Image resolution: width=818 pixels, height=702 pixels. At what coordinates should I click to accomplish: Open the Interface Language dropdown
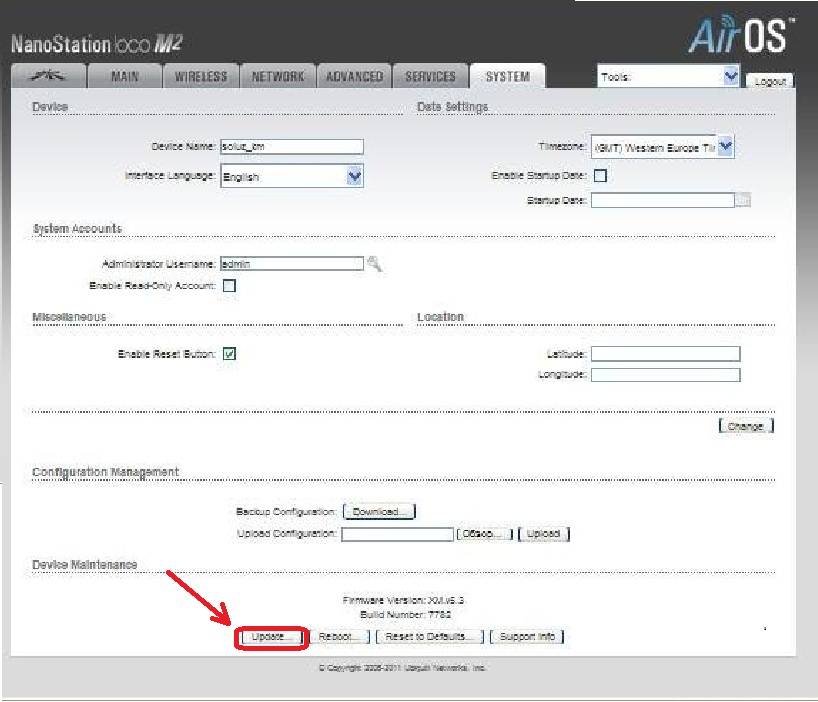pos(292,176)
